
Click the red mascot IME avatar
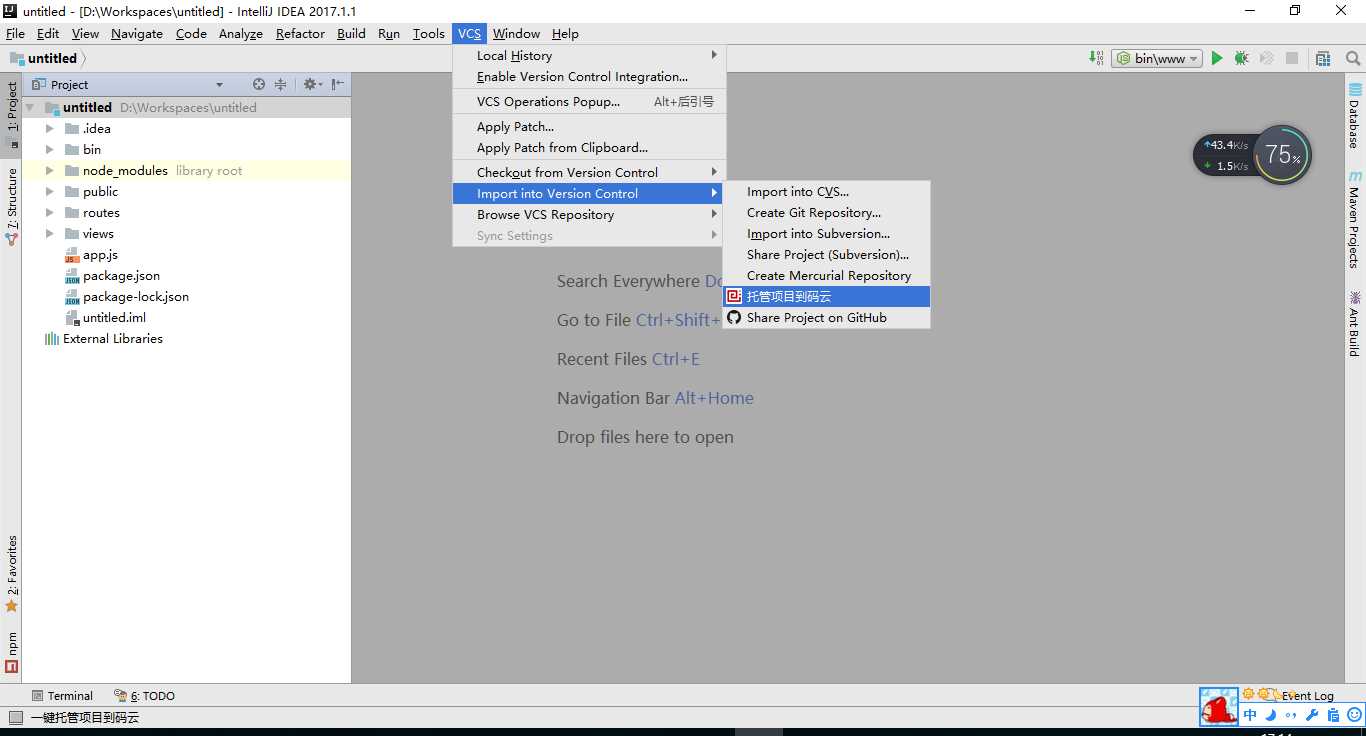(1219, 707)
